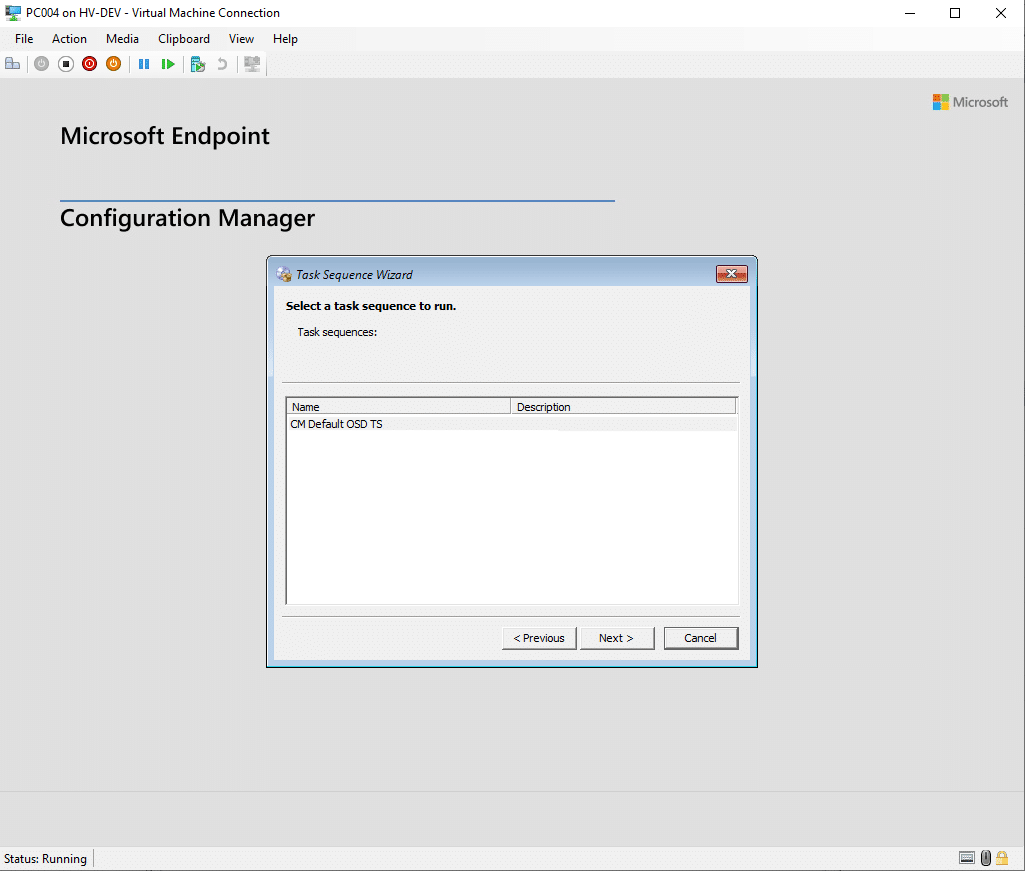Turn off the virtual machine
Viewport: 1025px width, 871px height.
coord(65,63)
